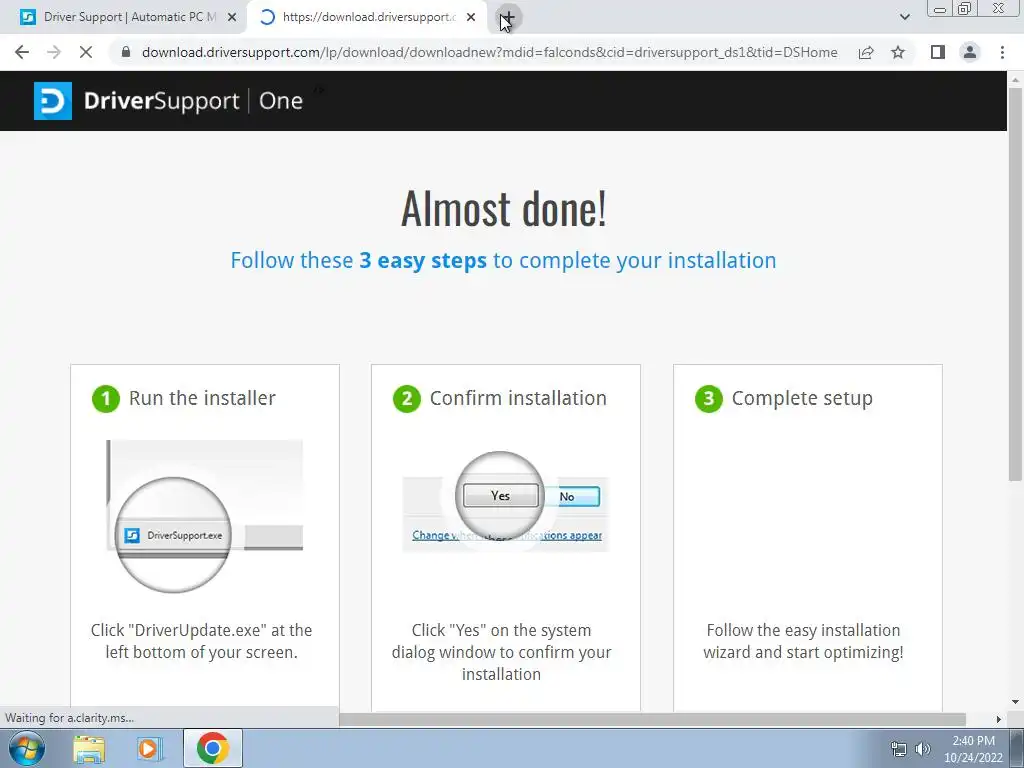Open the browser side panel
Screen dimensions: 1024x768
pyautogui.click(x=938, y=52)
